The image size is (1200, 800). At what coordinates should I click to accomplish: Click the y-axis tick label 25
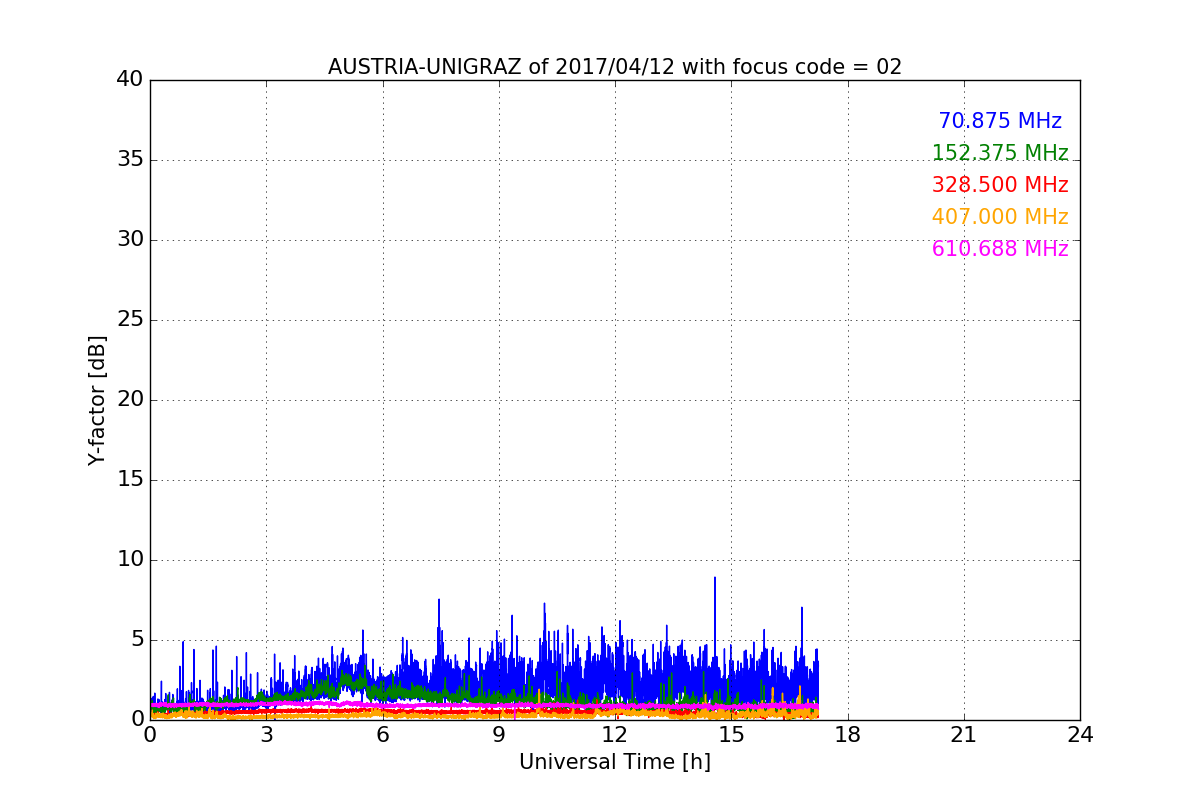tap(130, 320)
